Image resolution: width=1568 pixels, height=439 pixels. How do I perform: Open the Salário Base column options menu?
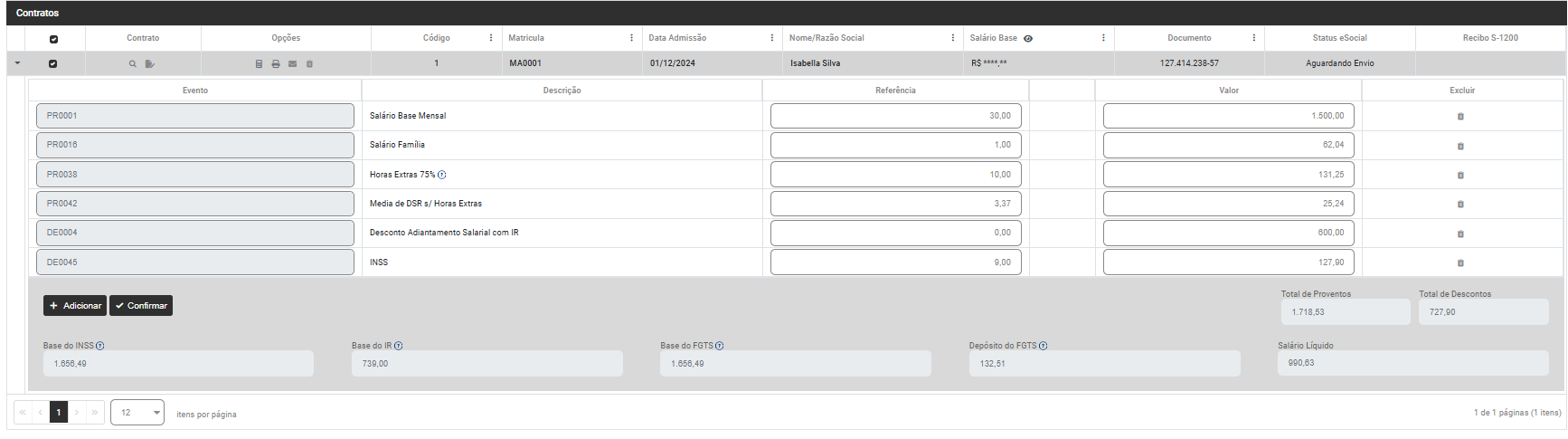[1103, 38]
